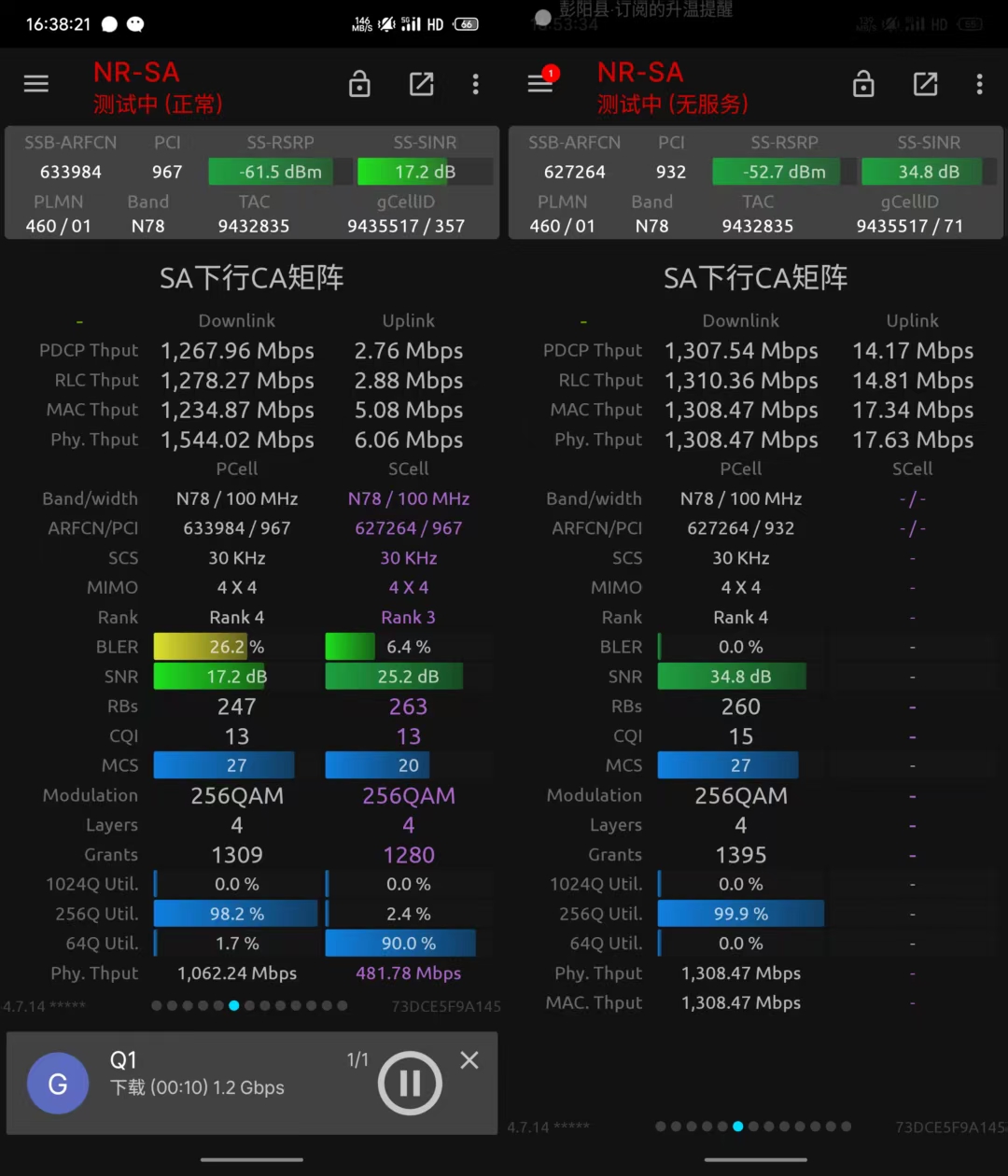
Task: Select the first page dot on the left screen
Action: coord(157,1005)
